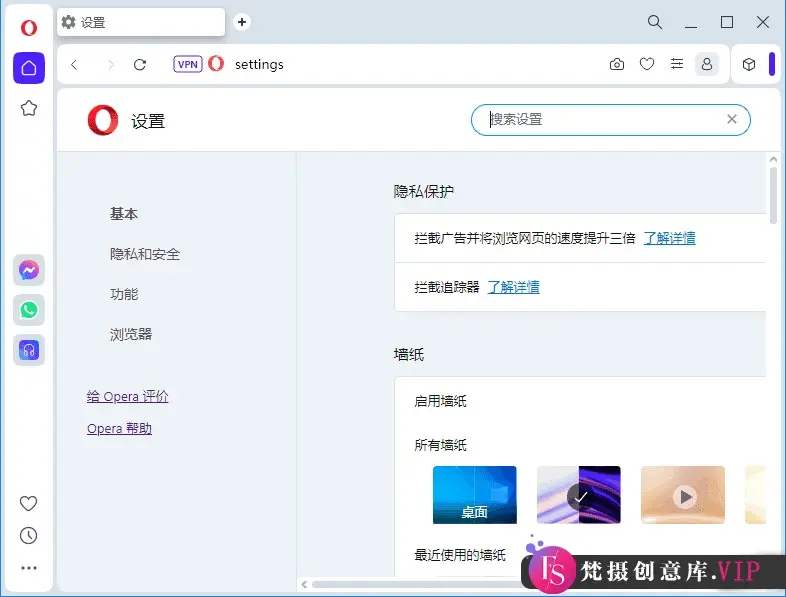Open the 隐私和安全 settings section
The width and height of the screenshot is (786, 597).
pyautogui.click(x=145, y=254)
